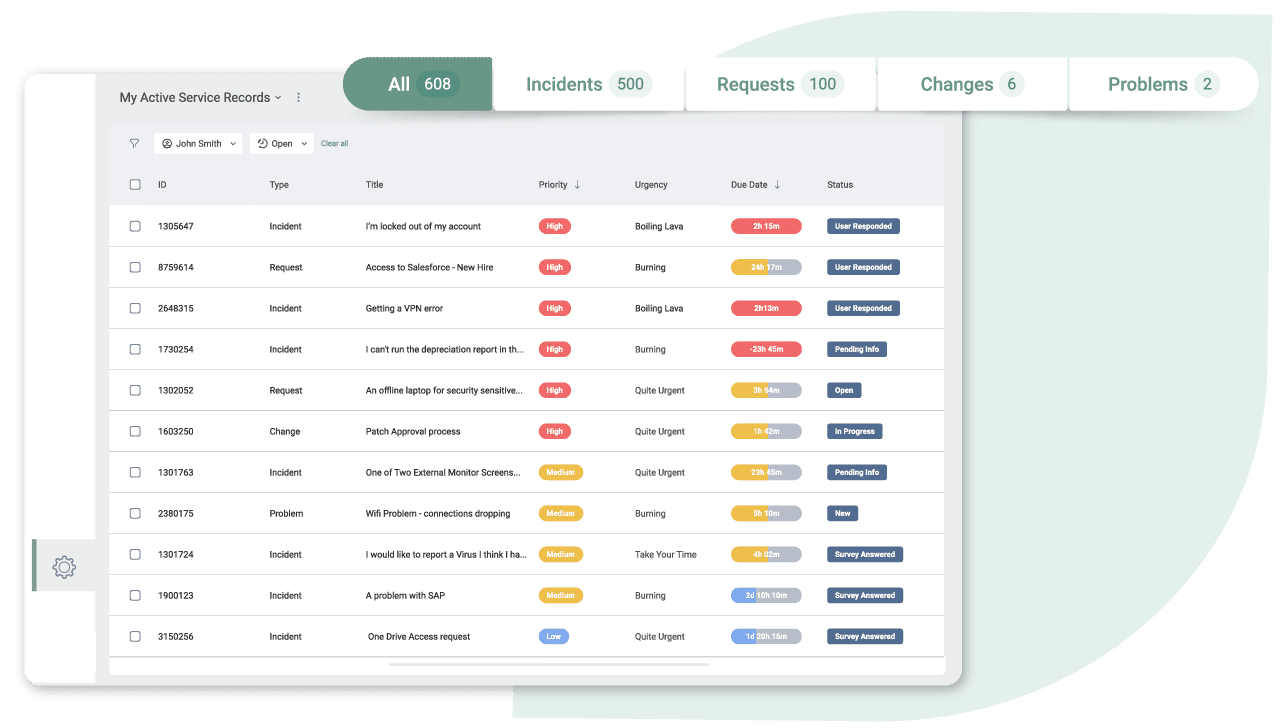
Task: Open "Wifi Problem - connections dropping" record
Action: 438,513
